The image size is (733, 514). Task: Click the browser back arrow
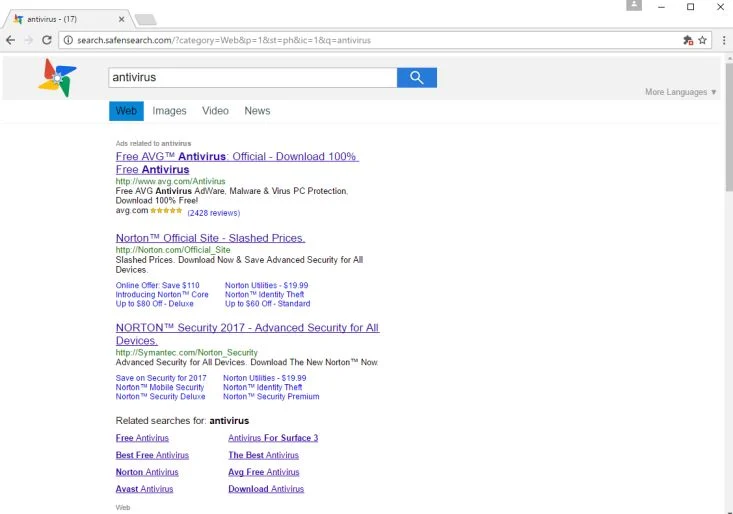[x=10, y=40]
